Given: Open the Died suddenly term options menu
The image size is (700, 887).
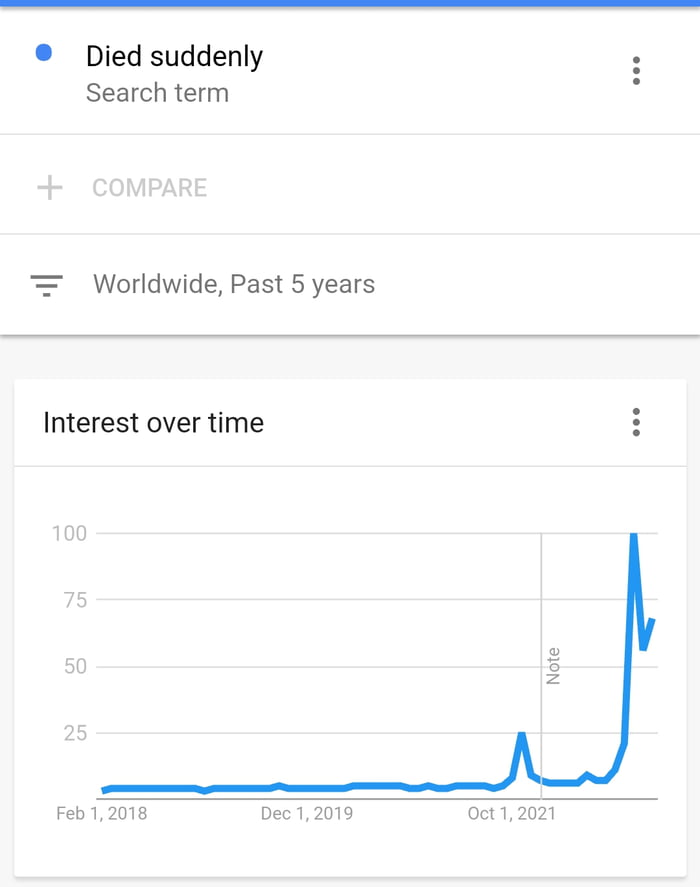Looking at the screenshot, I should click(x=636, y=70).
